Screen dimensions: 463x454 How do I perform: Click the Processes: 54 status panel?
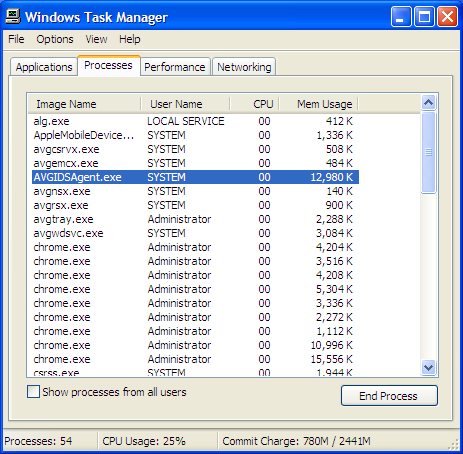[x=50, y=441]
